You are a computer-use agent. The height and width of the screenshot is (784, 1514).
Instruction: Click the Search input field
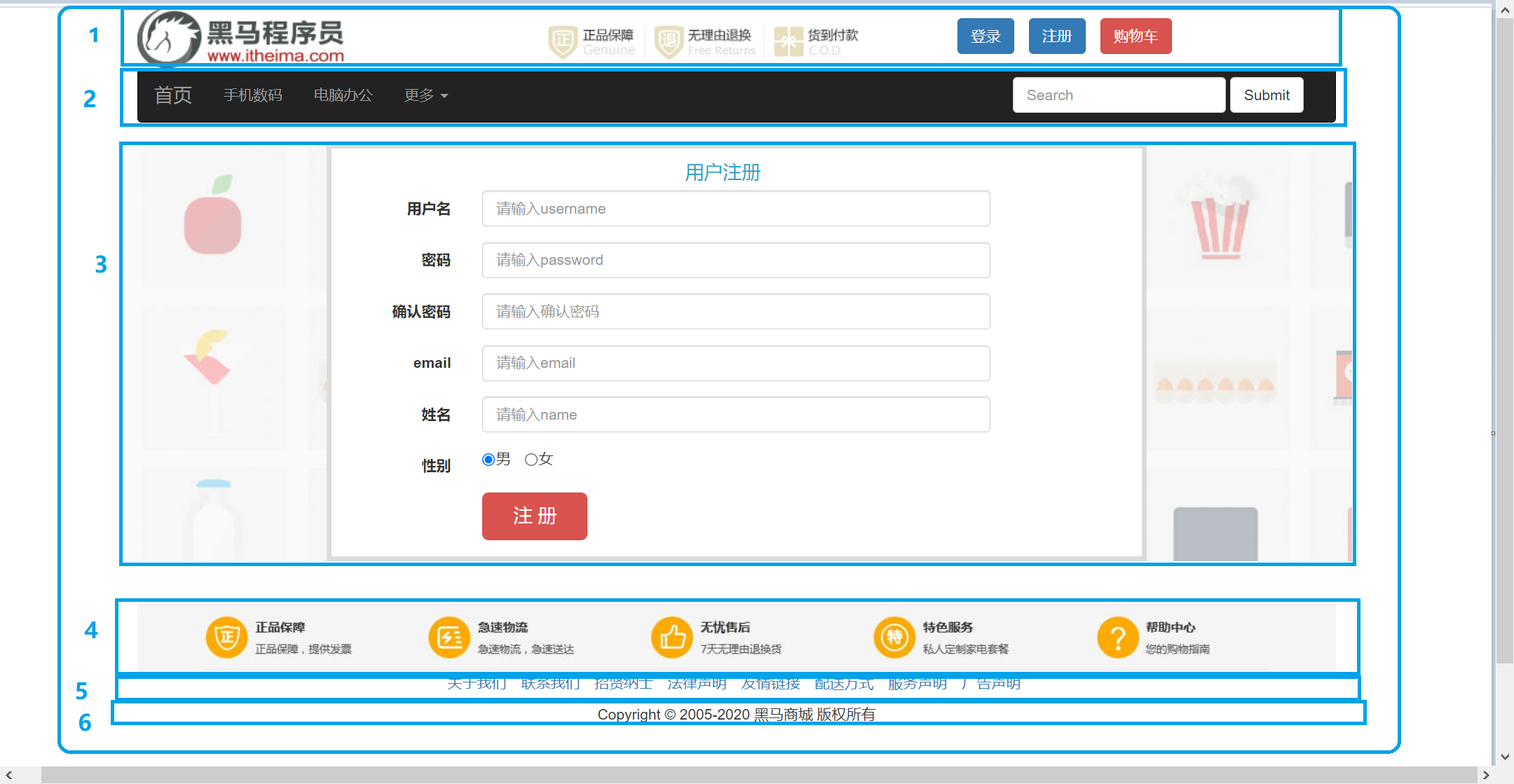1119,95
